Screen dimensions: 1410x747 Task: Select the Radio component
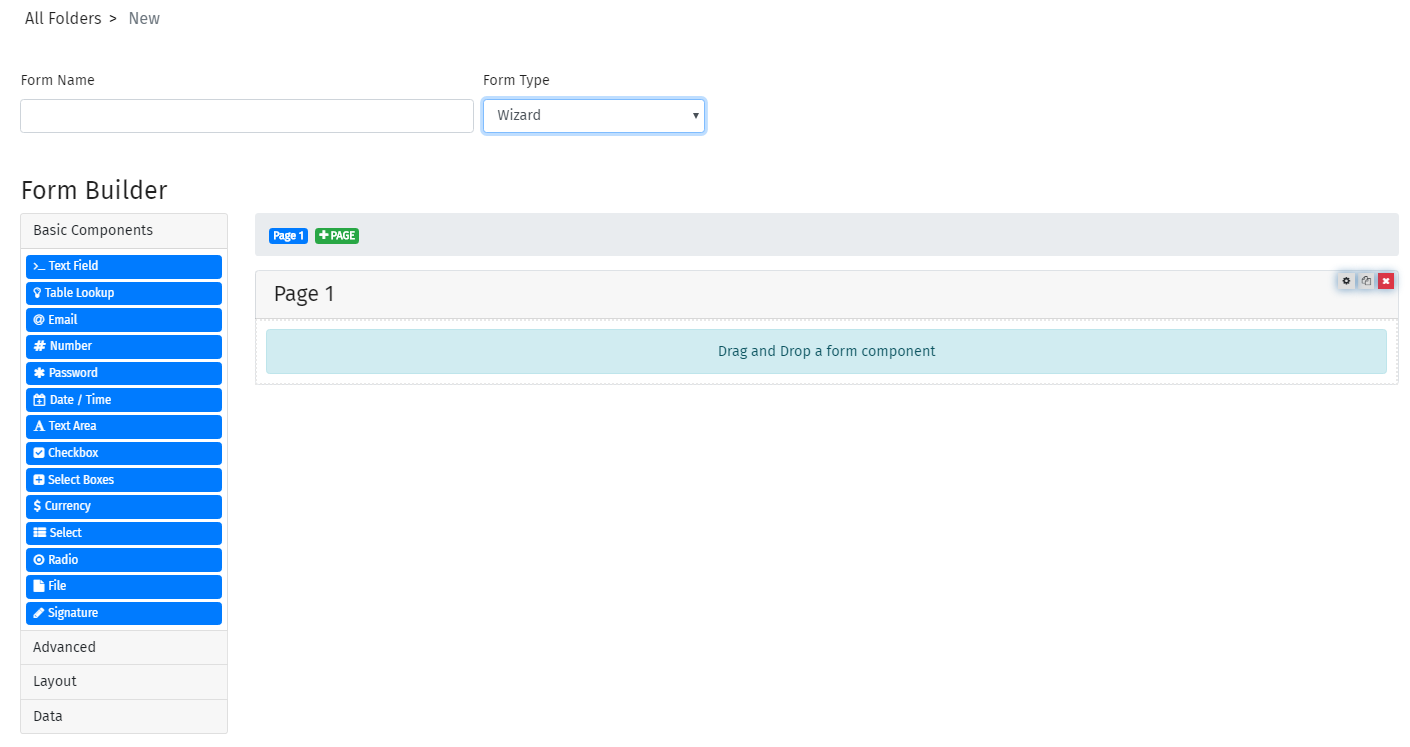pos(123,559)
